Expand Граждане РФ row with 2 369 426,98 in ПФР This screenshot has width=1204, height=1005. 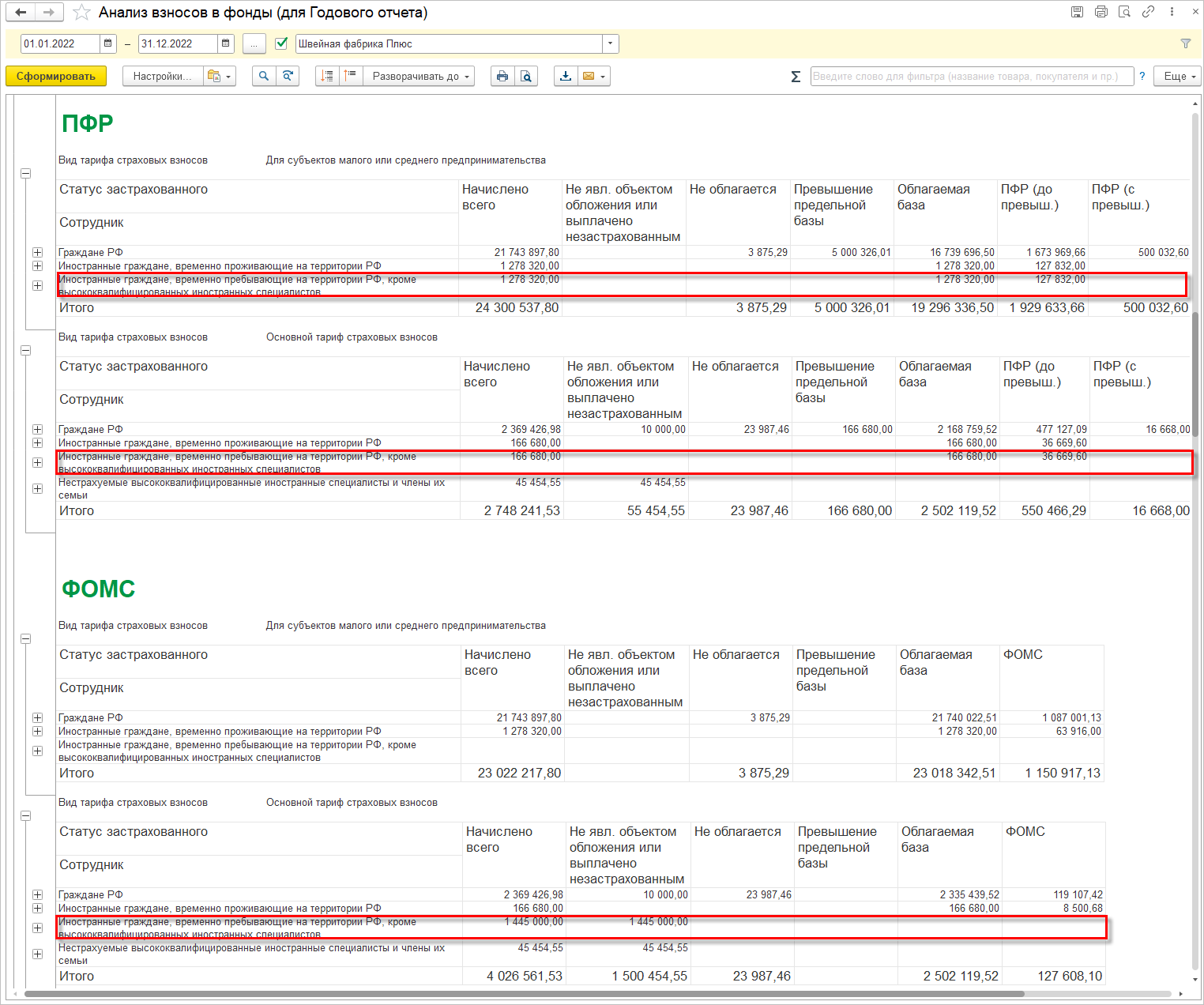(37, 429)
